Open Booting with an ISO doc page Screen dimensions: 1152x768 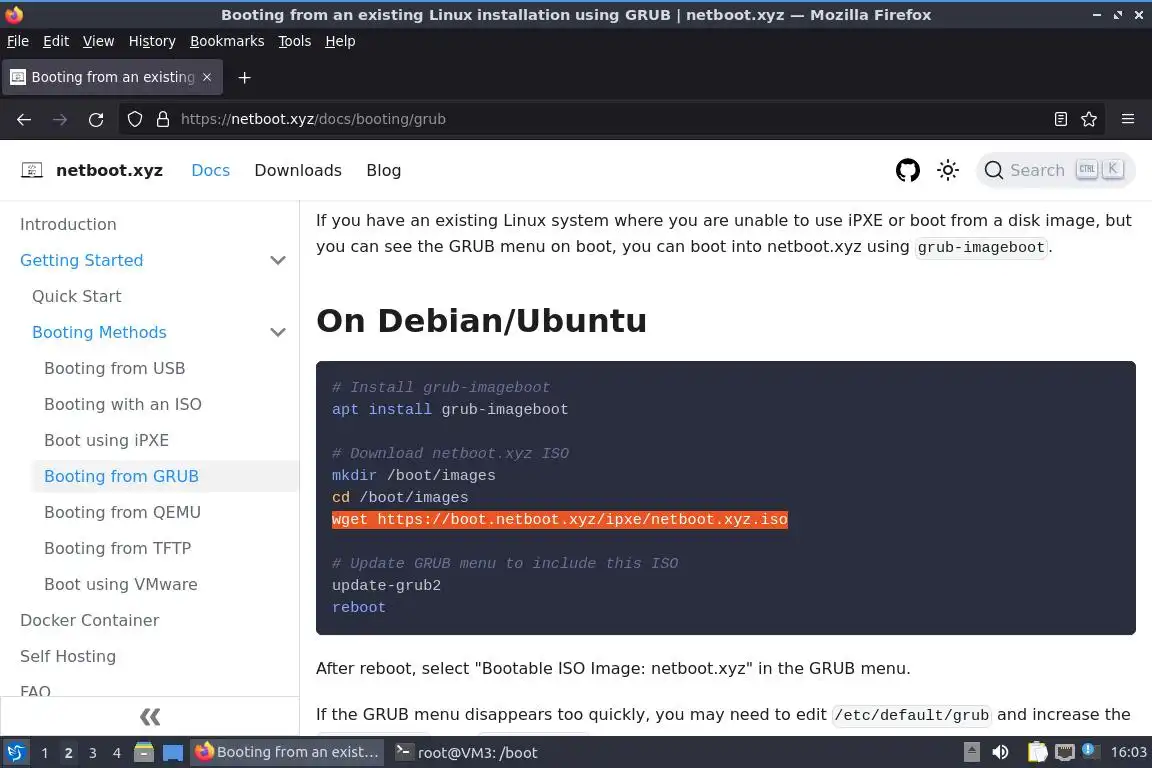(123, 404)
